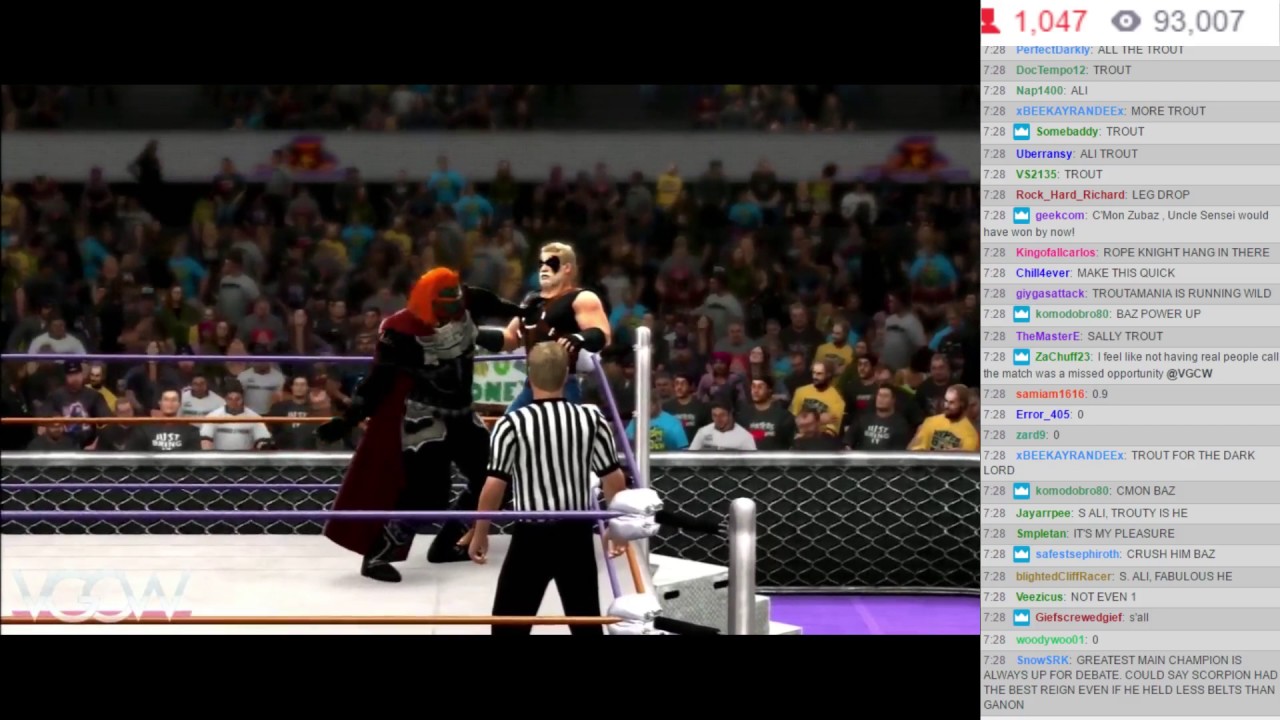Open the Uberransy username
The image size is (1280, 720).
(x=1045, y=154)
